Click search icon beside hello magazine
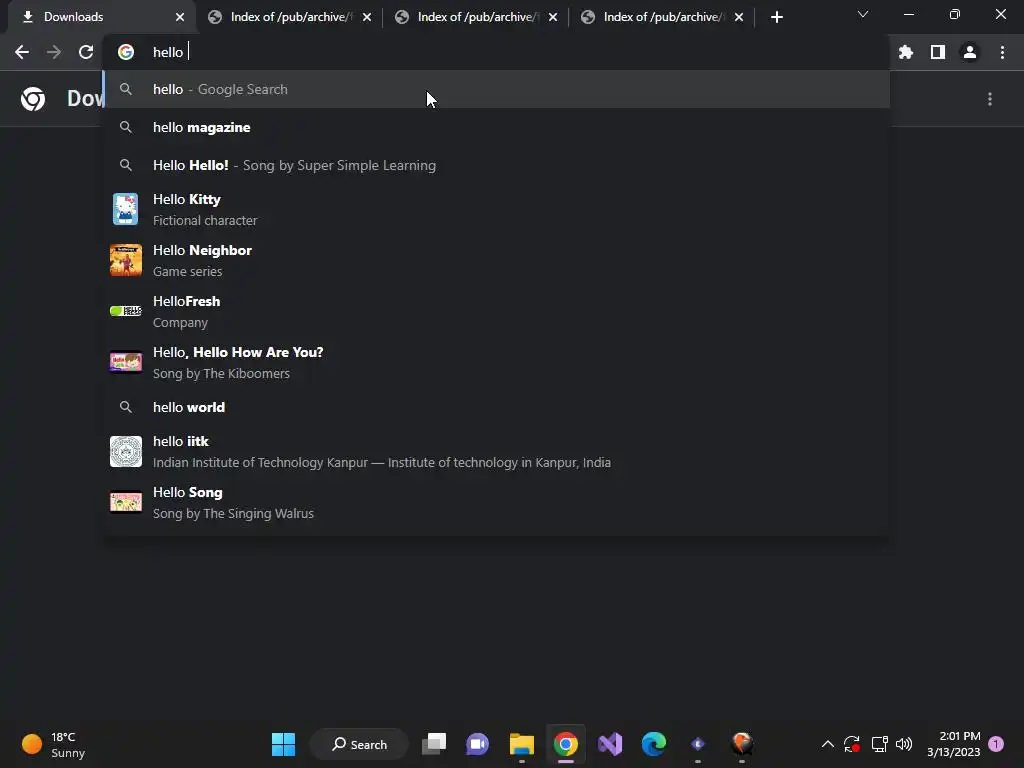The width and height of the screenshot is (1024, 768). tap(125, 127)
